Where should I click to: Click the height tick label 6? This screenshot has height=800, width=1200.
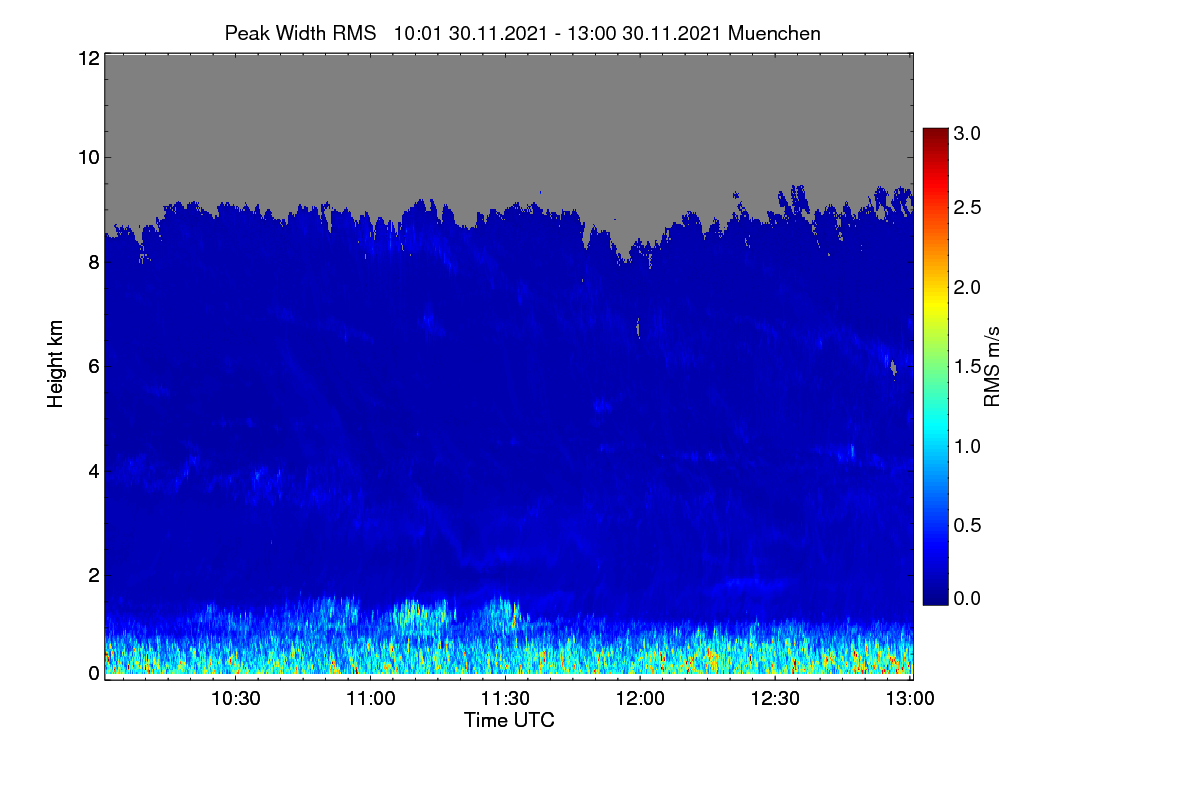click(x=93, y=366)
